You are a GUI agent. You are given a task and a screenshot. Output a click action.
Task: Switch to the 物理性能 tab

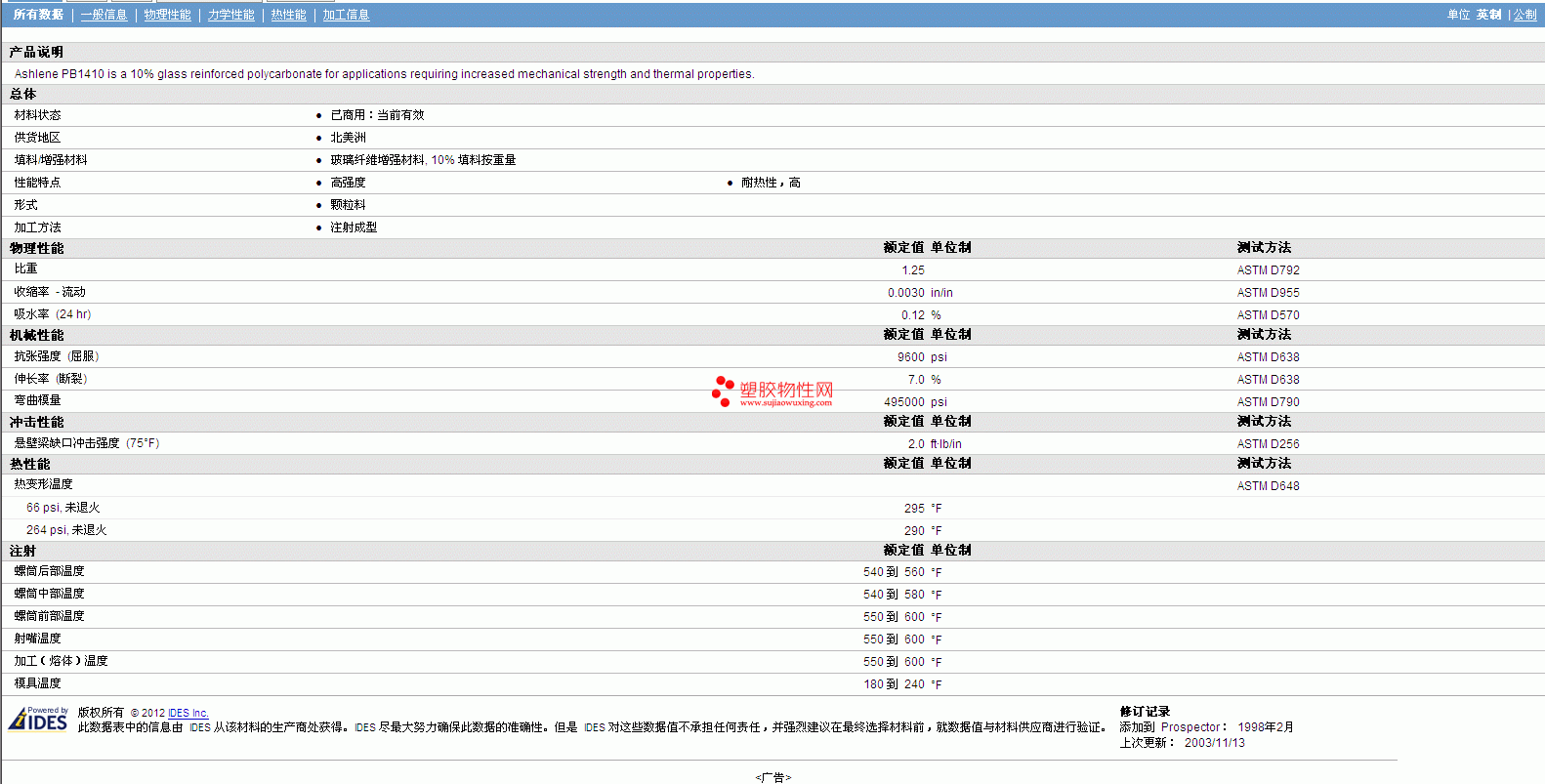point(167,15)
